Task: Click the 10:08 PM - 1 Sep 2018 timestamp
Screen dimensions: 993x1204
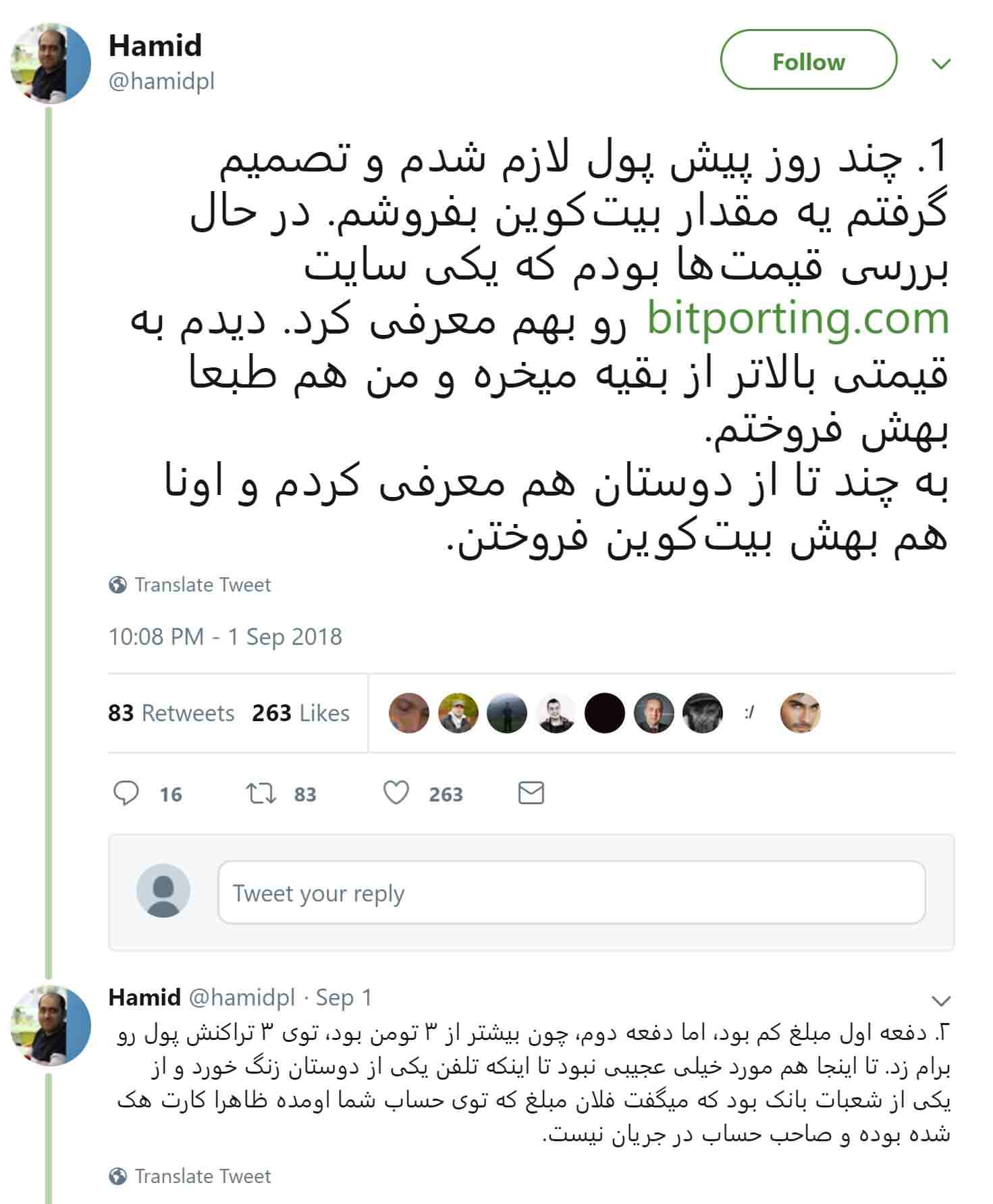Action: (x=225, y=637)
